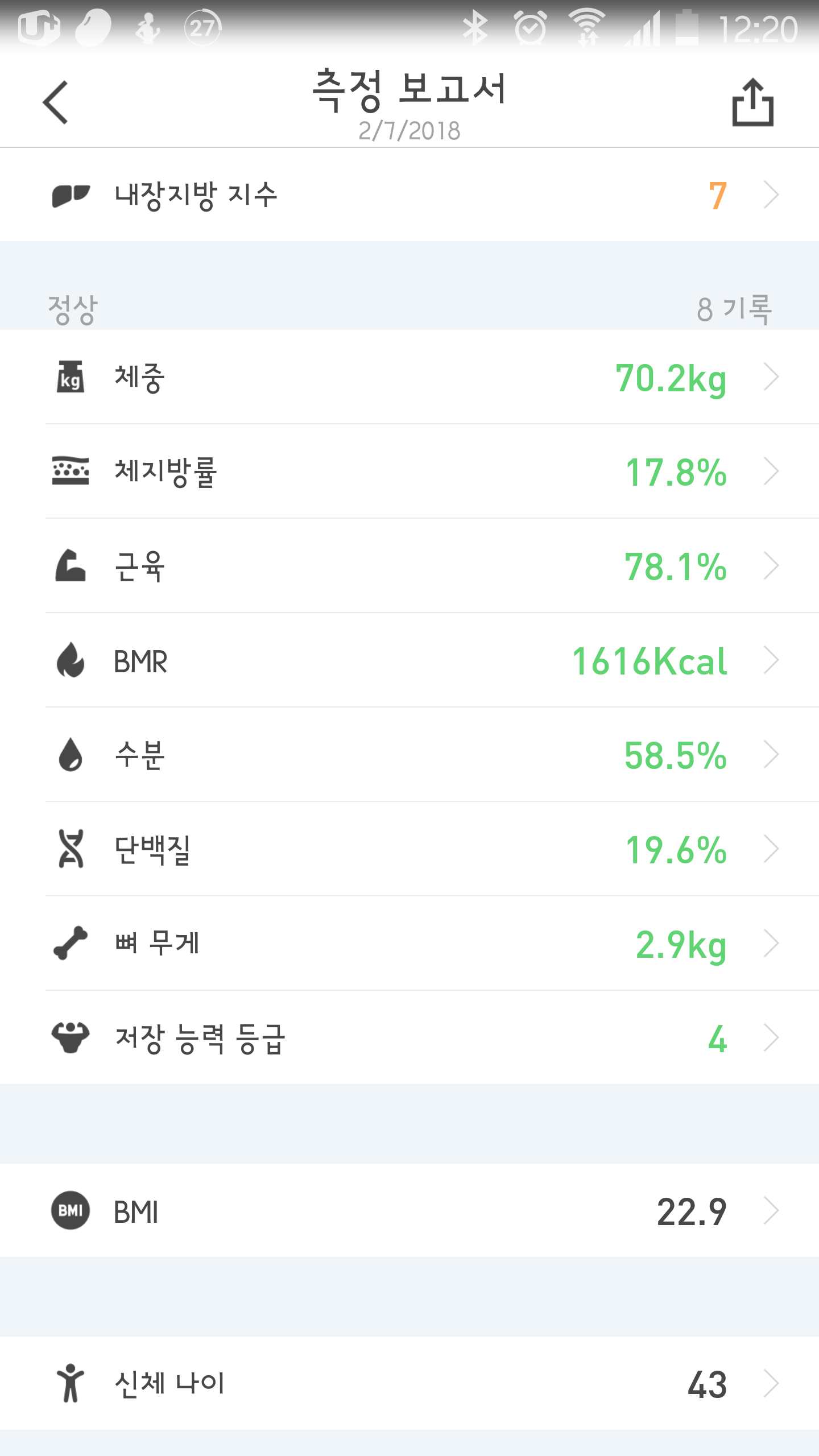Tap the person icon for 신체 나이
819x1456 pixels.
click(x=71, y=1383)
